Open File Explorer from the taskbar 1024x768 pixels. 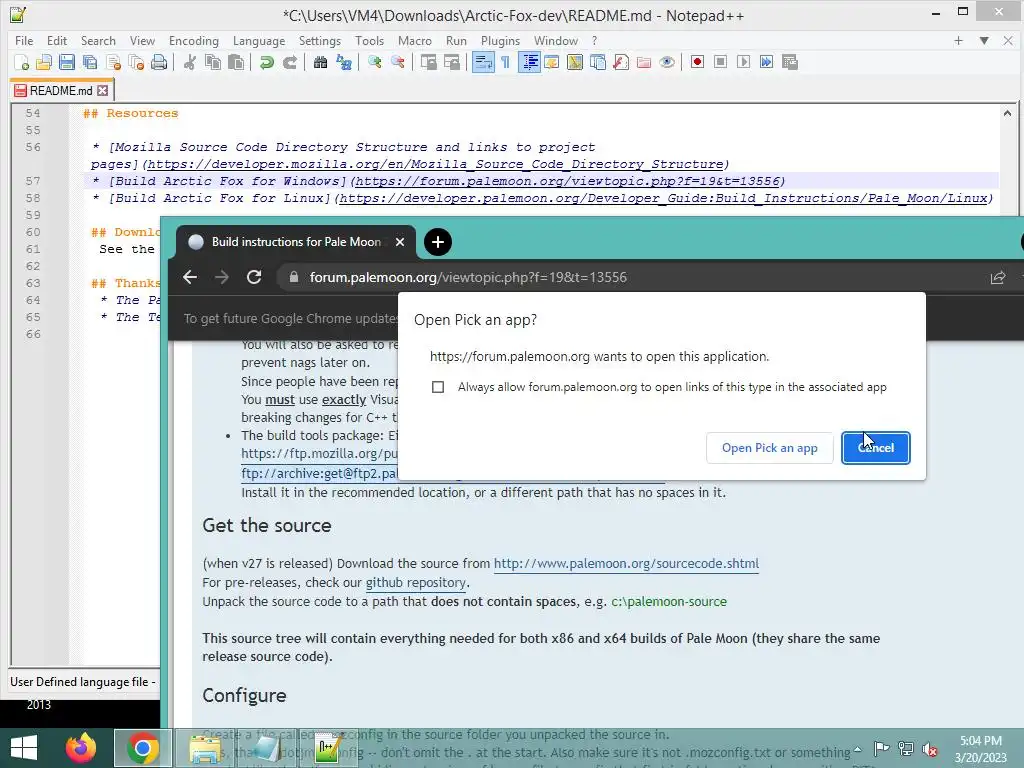[204, 748]
